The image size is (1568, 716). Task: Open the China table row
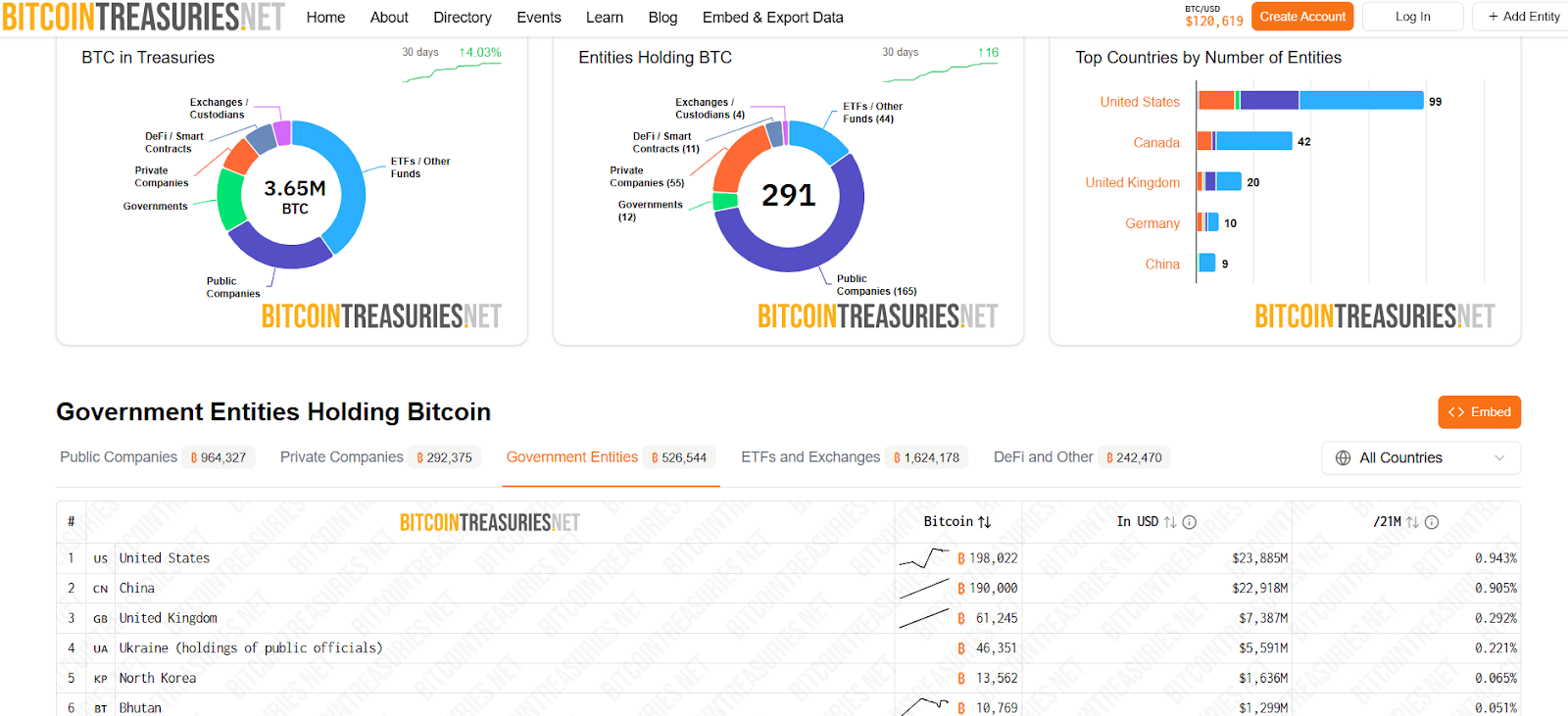pyautogui.click(x=788, y=589)
